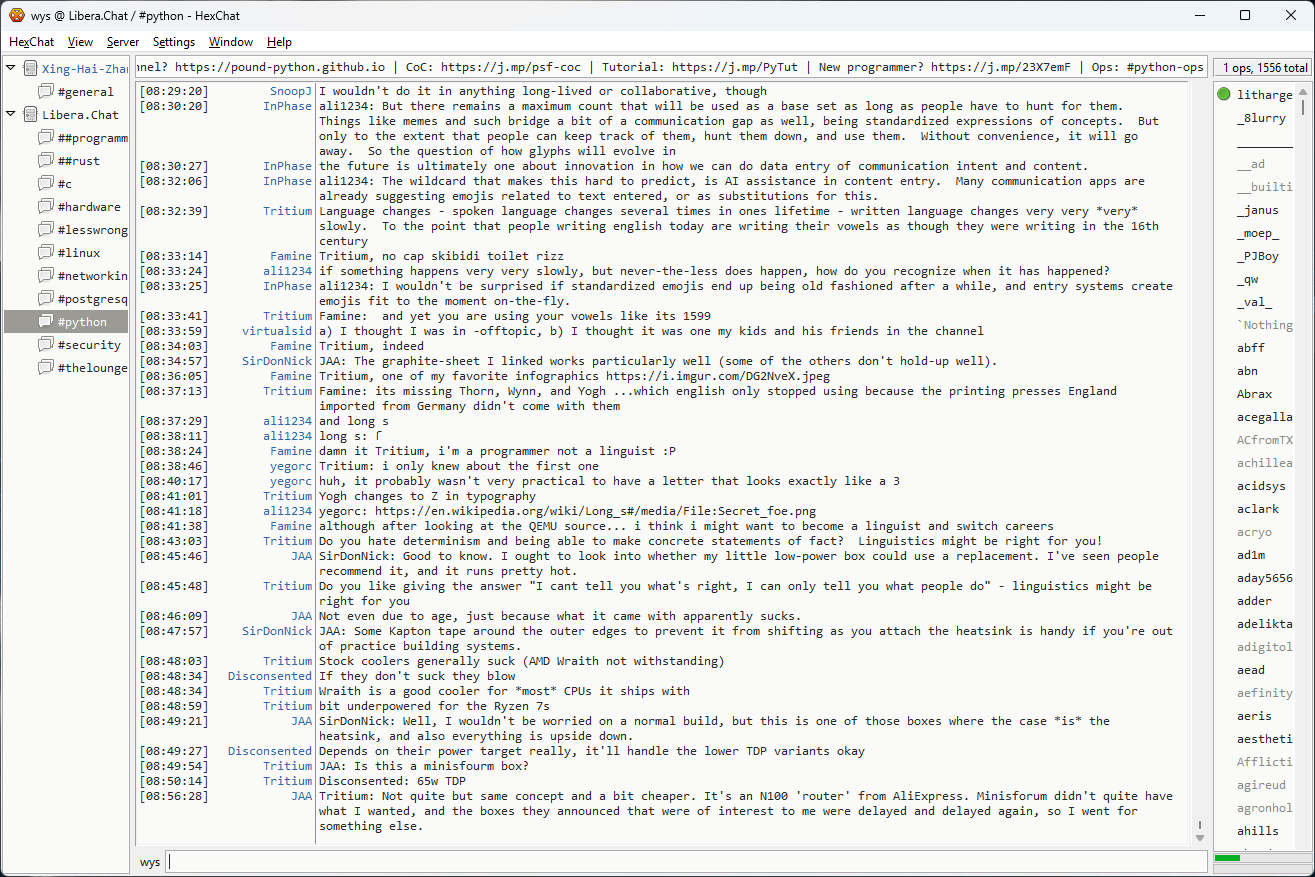This screenshot has height=877, width=1315.
Task: Select user acidsys in the user list
Action: click(x=1261, y=486)
